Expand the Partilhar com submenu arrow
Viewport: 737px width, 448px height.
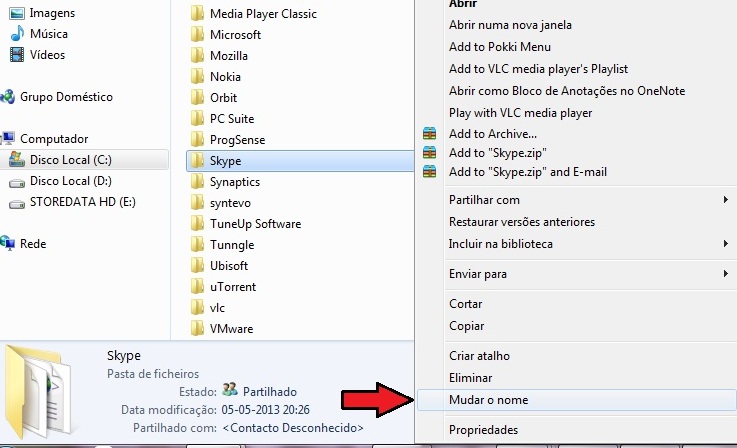click(x=726, y=200)
